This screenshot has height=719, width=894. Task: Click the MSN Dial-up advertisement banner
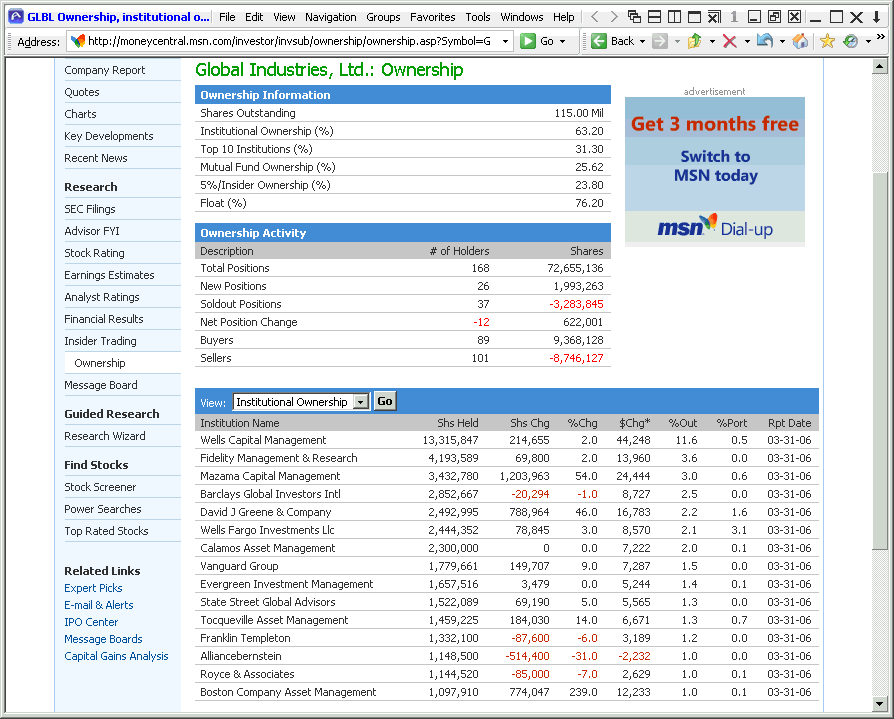click(714, 171)
